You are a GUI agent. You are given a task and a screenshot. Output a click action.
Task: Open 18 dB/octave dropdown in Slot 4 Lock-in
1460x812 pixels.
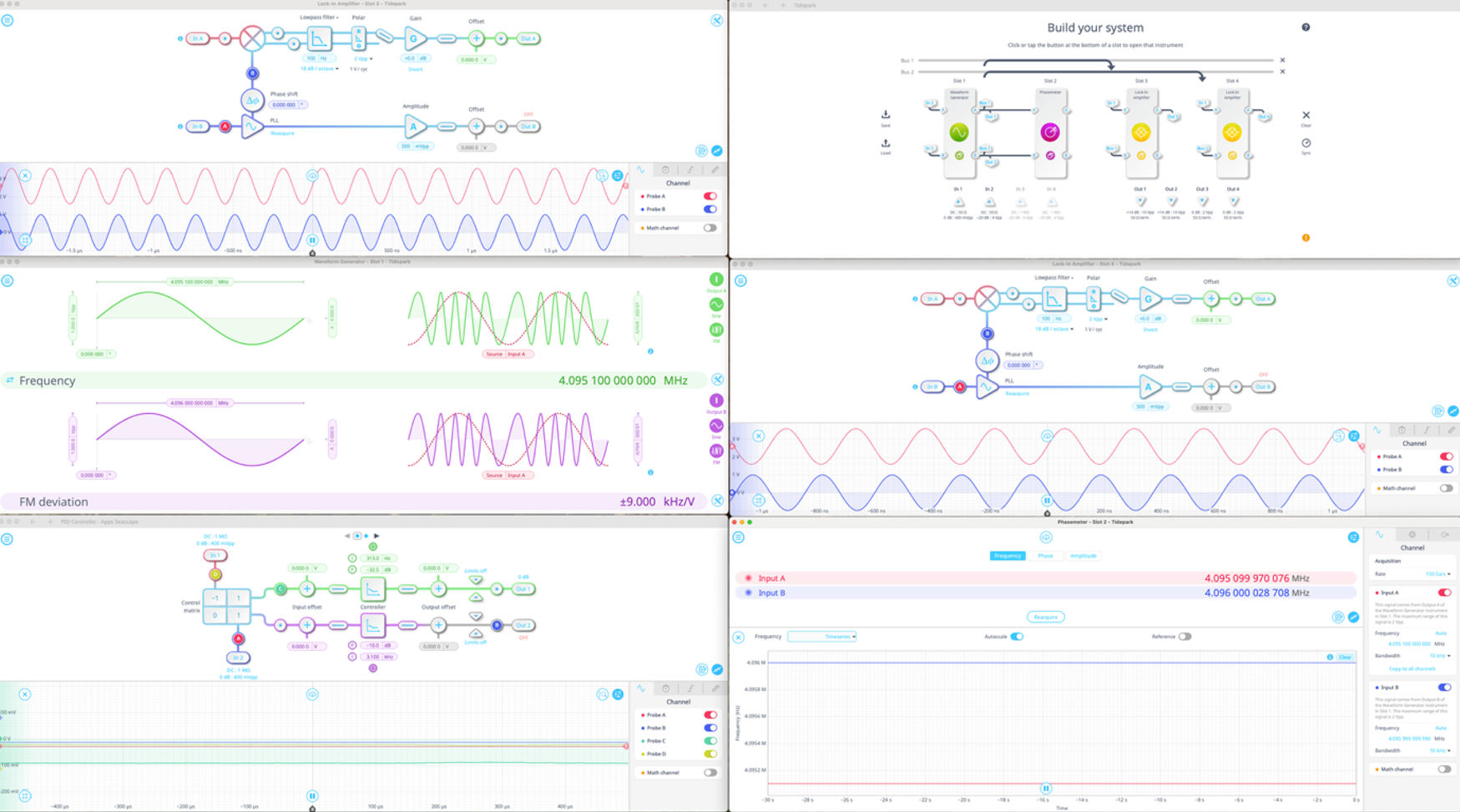[x=1054, y=329]
